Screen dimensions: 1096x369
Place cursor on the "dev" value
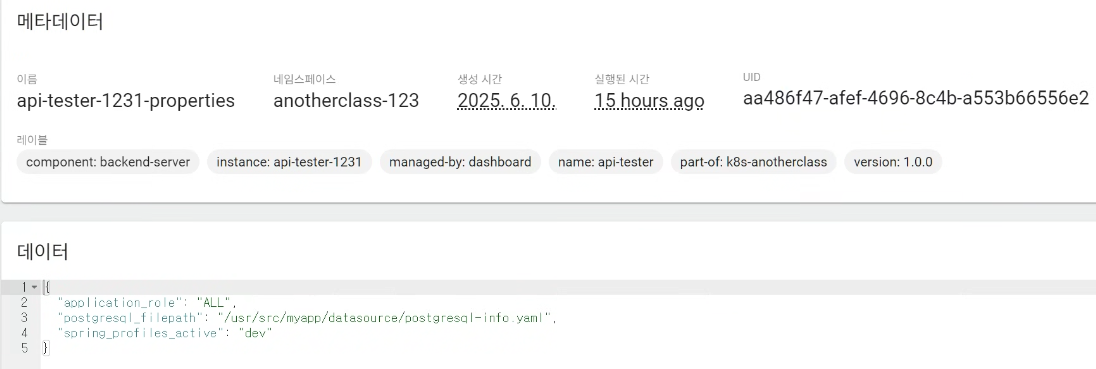[x=254, y=333]
